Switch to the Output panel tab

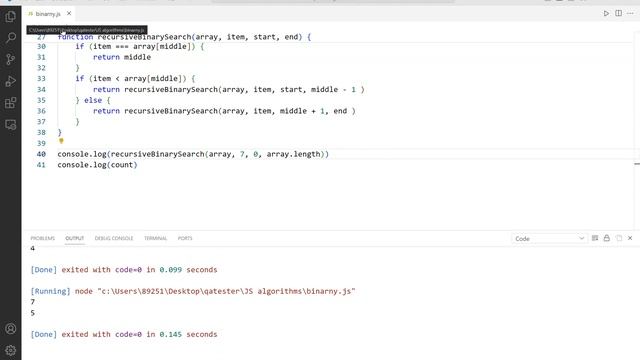tap(75, 238)
